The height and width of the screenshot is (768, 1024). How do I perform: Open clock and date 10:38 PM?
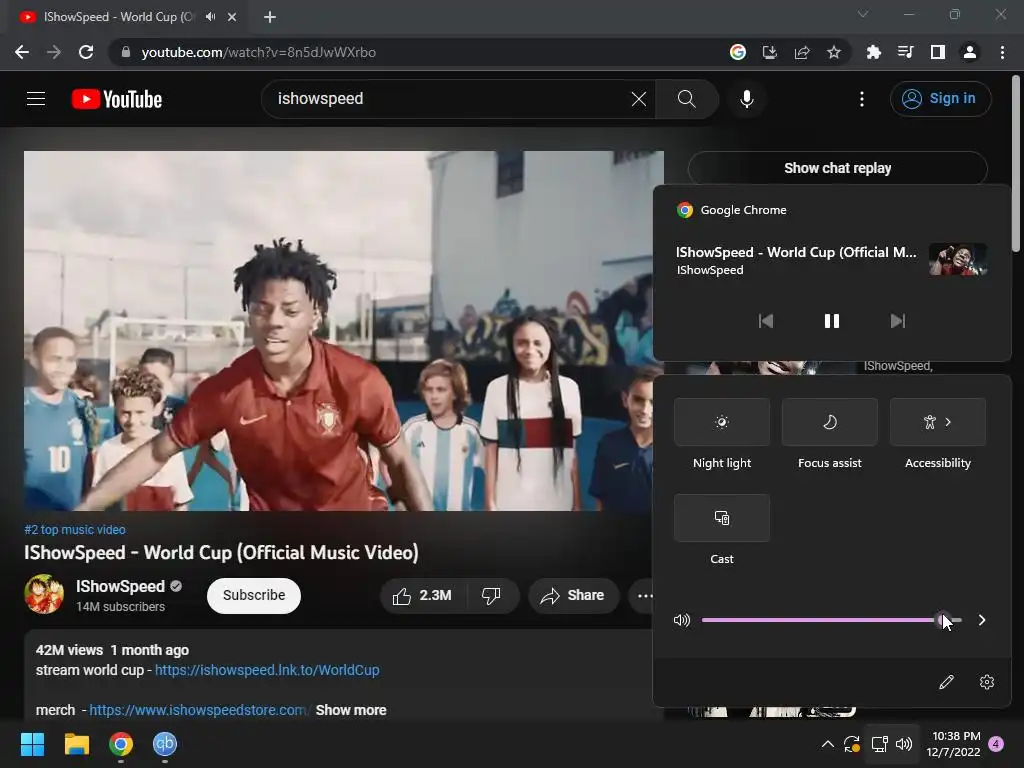click(x=953, y=744)
